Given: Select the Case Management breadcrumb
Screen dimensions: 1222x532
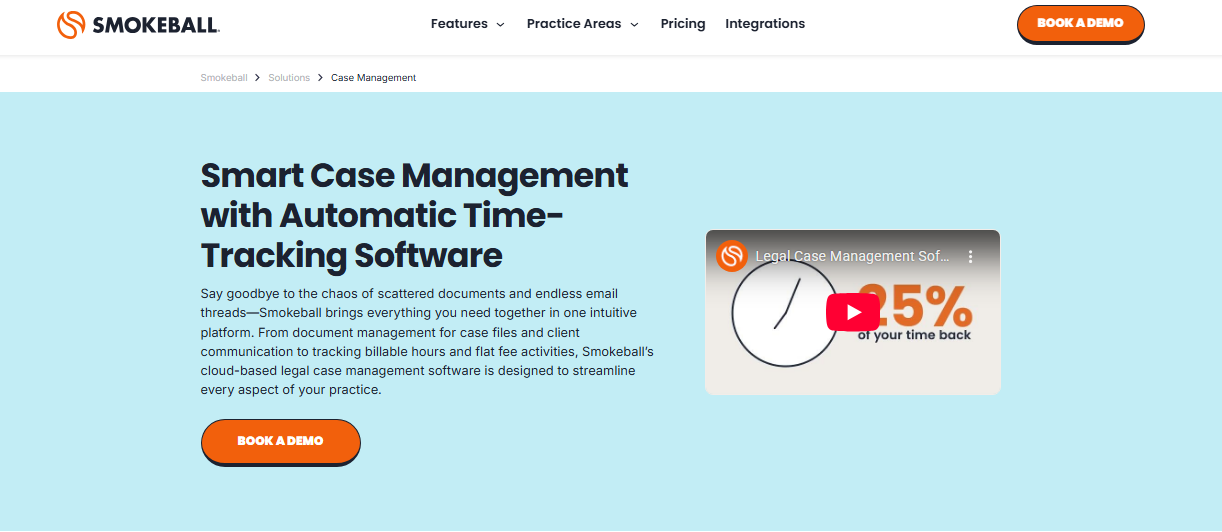Looking at the screenshot, I should pos(373,78).
